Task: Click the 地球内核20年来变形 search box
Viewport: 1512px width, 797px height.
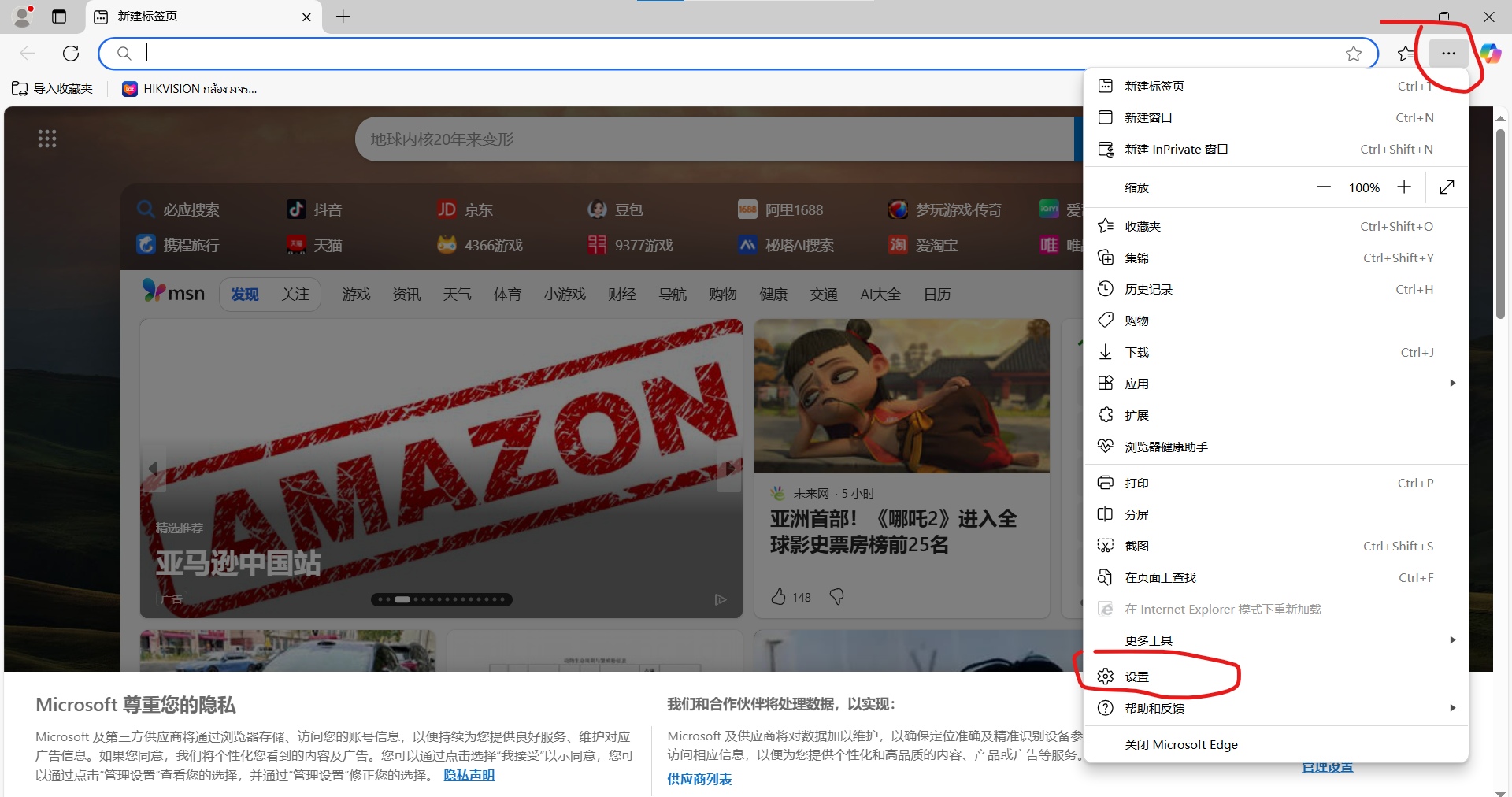Action: [713, 139]
